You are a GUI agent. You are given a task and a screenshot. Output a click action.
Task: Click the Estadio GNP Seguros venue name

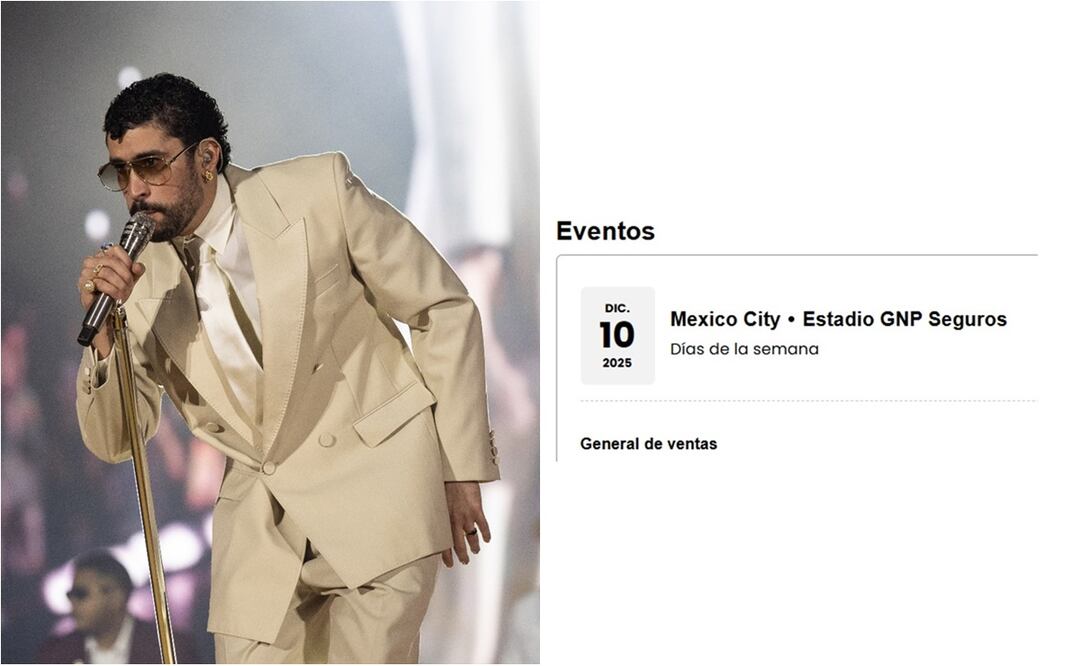[x=905, y=319]
